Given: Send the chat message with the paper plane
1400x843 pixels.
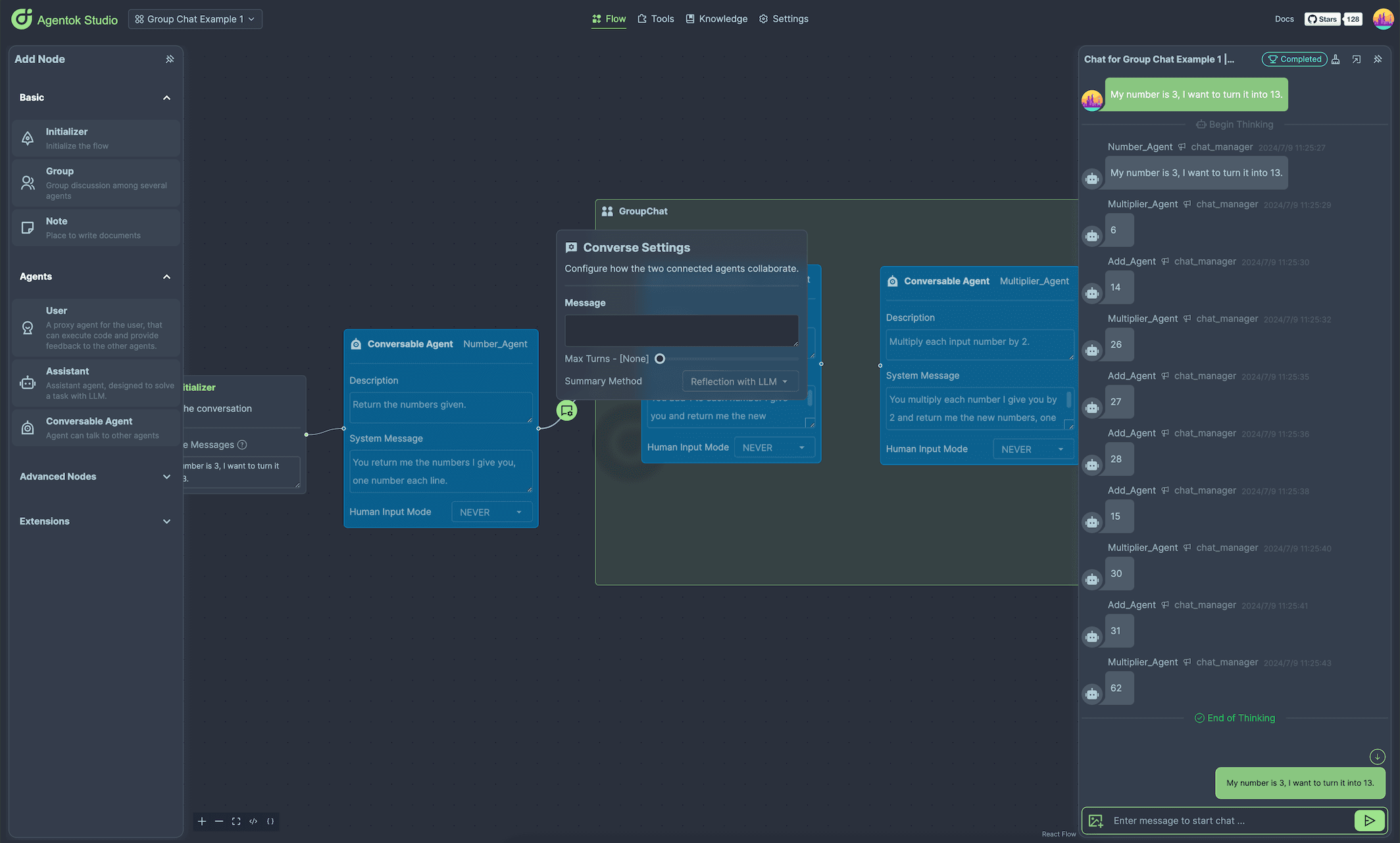Looking at the screenshot, I should pos(1370,821).
